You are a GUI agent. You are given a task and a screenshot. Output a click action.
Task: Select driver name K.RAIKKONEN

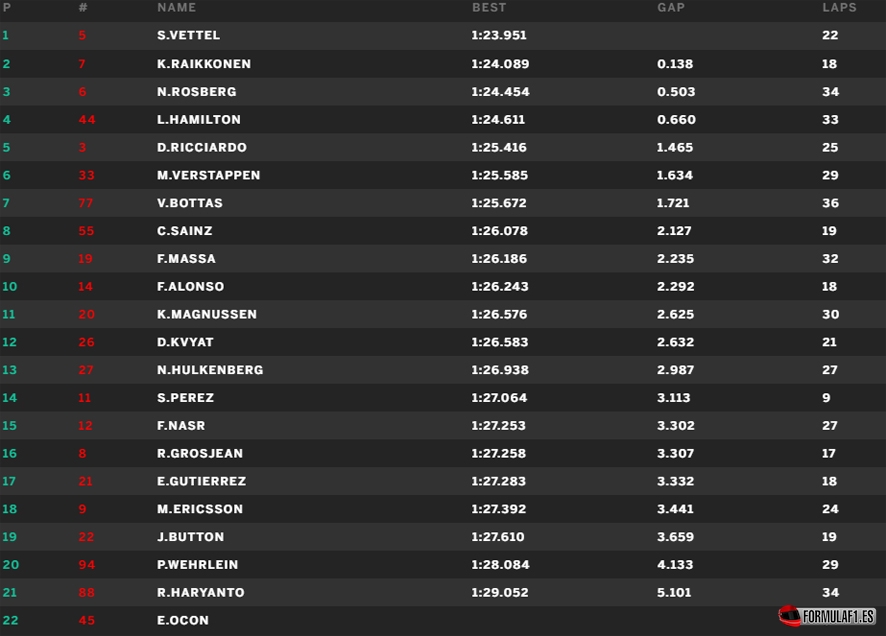(203, 64)
